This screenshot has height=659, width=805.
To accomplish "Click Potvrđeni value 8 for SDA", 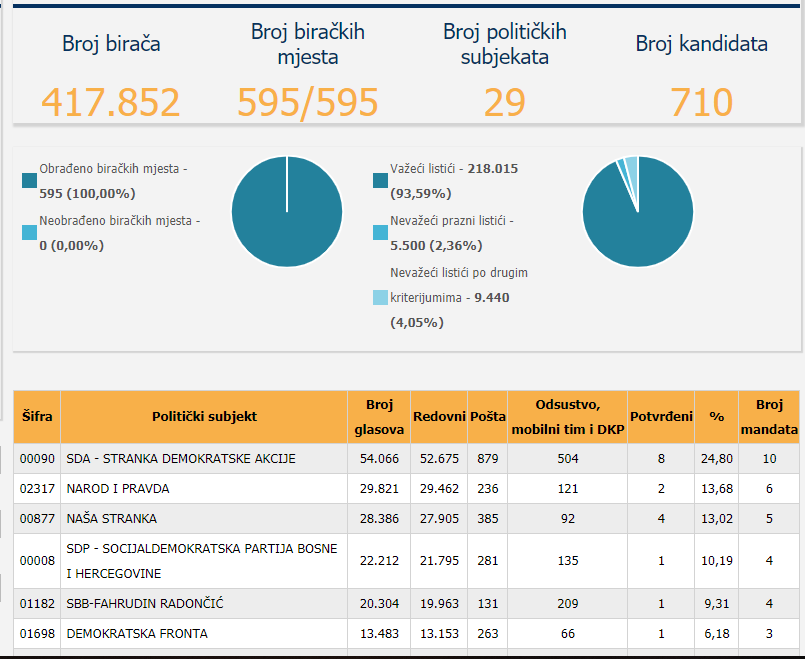I will (661, 459).
